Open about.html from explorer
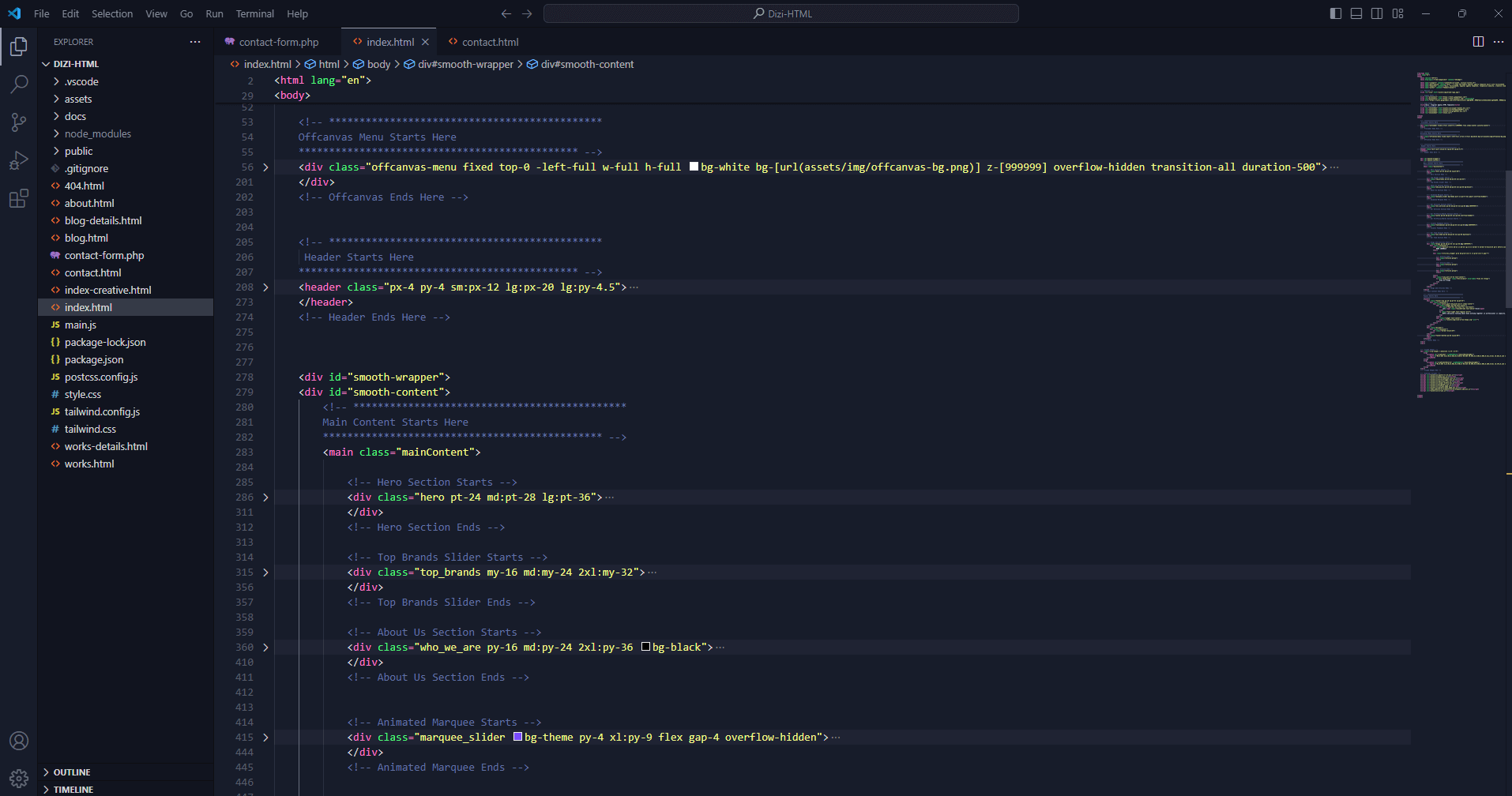1512x796 pixels. click(x=126, y=203)
